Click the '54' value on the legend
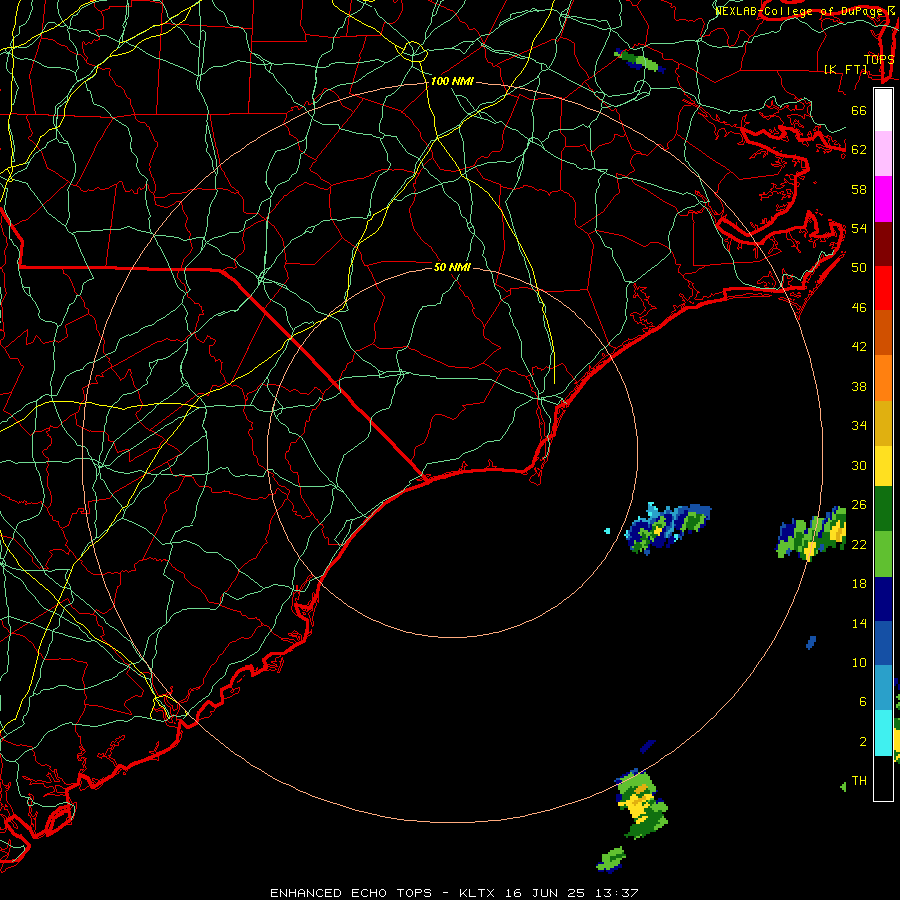This screenshot has height=900, width=900. tap(859, 228)
